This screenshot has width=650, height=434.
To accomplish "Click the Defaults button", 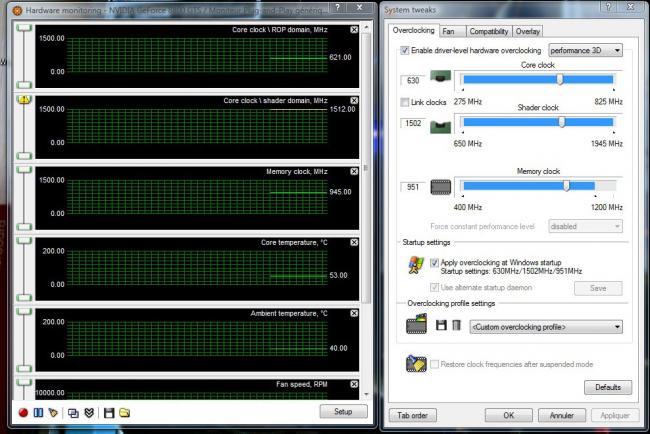I will pos(608,387).
